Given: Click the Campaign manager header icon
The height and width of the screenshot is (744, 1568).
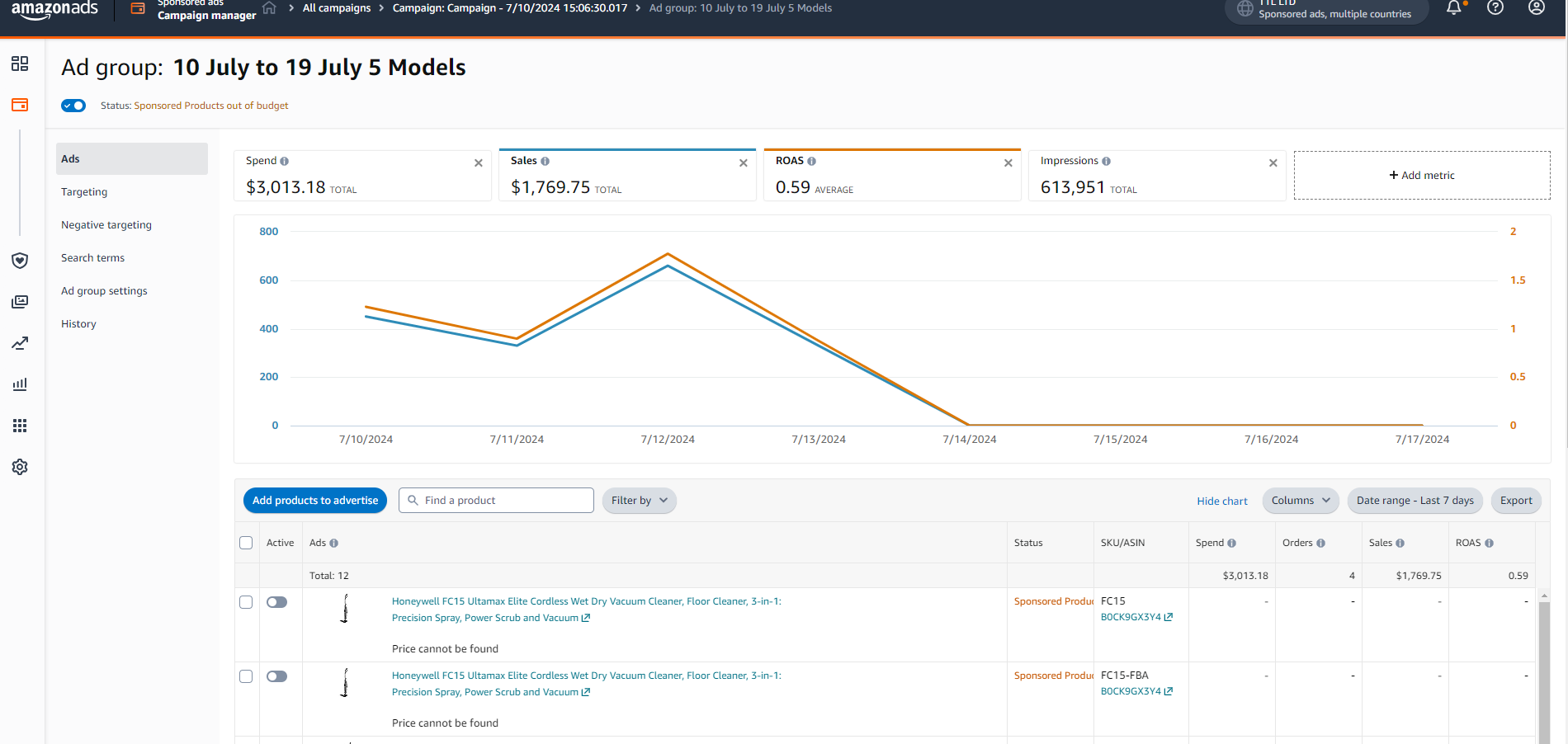Looking at the screenshot, I should click(x=139, y=8).
